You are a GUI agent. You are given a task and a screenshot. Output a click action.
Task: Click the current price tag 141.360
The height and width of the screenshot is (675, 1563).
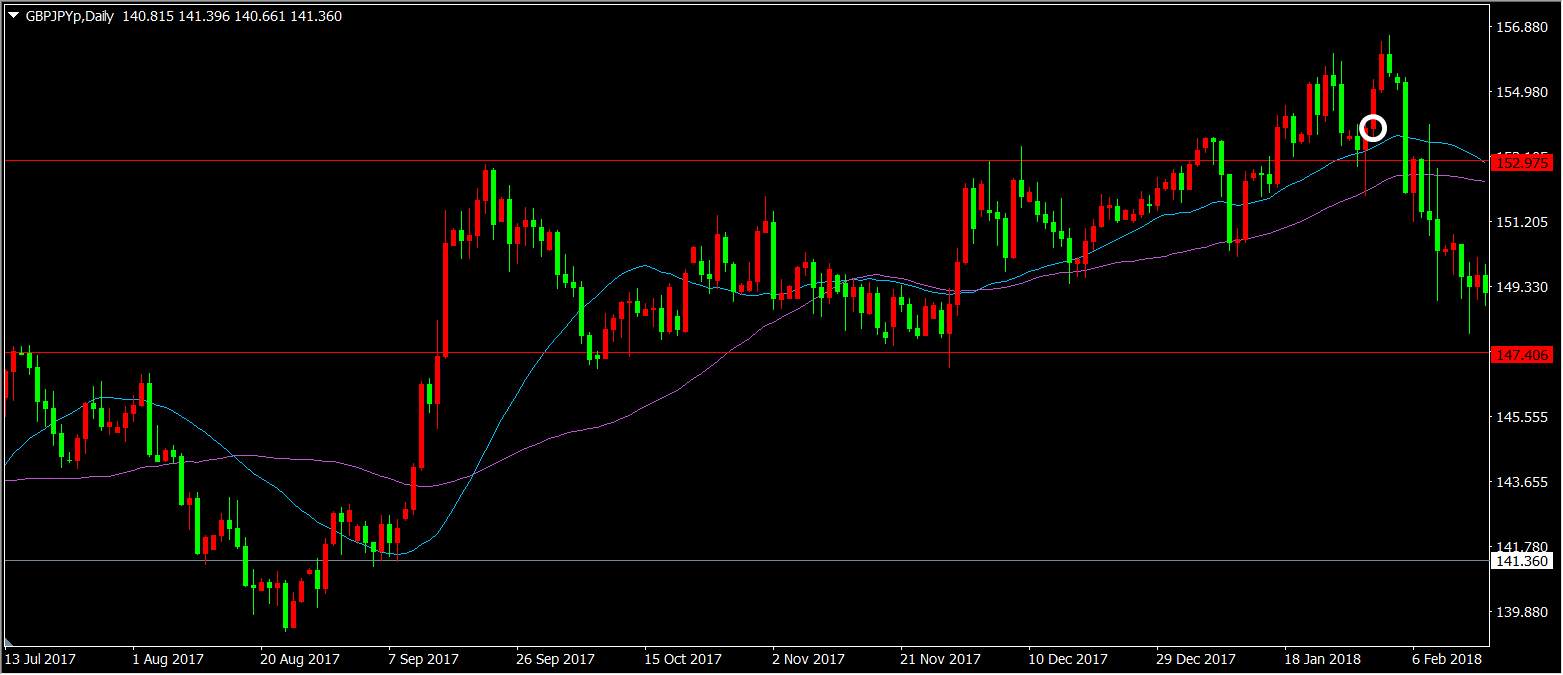(1522, 561)
